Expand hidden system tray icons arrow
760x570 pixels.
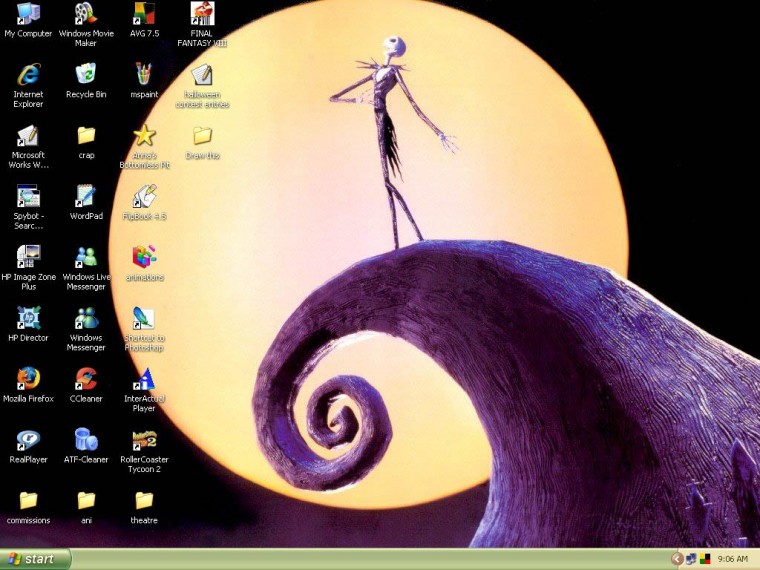coord(677,559)
